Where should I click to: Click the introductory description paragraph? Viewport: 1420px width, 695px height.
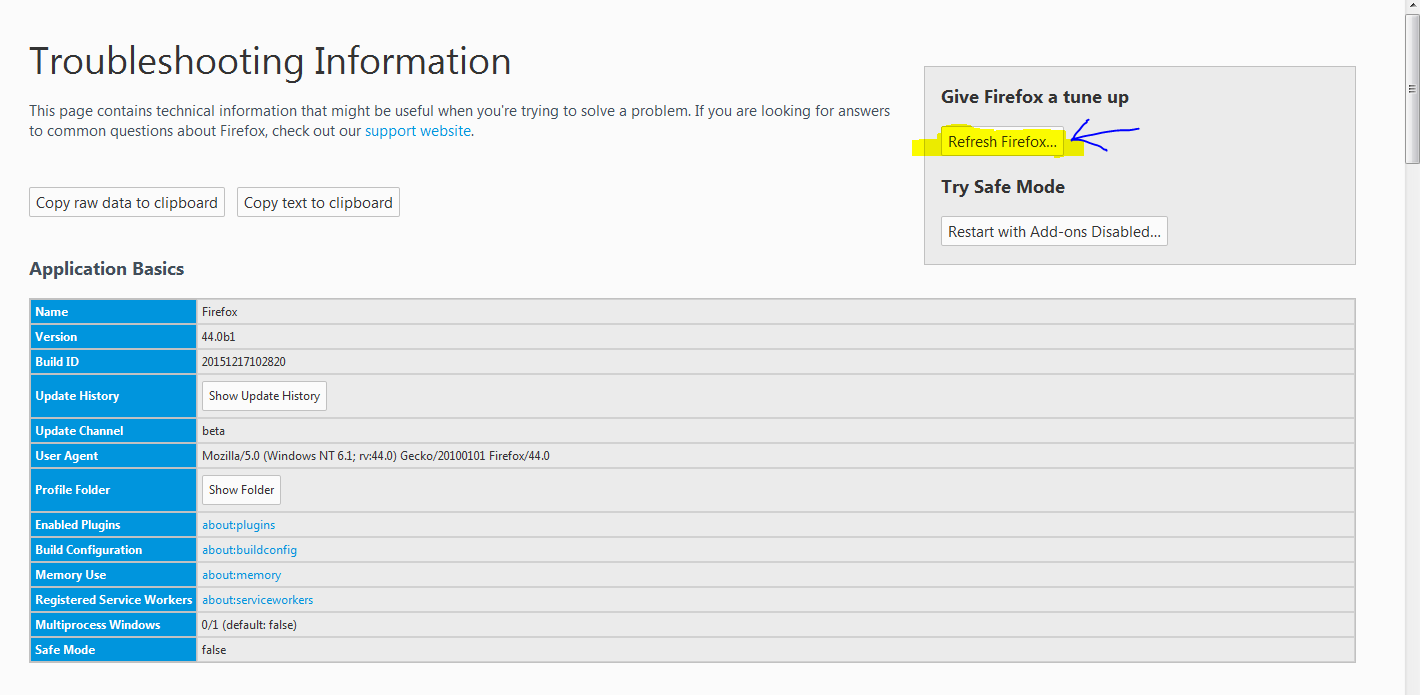[x=459, y=121]
